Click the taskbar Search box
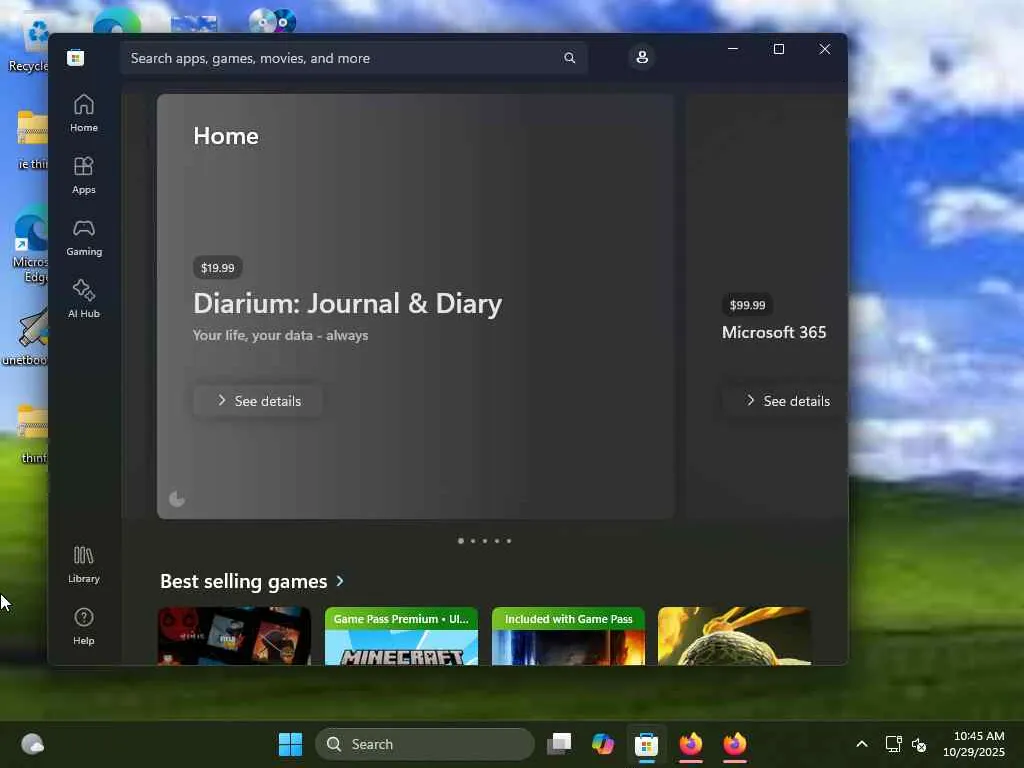 click(425, 744)
